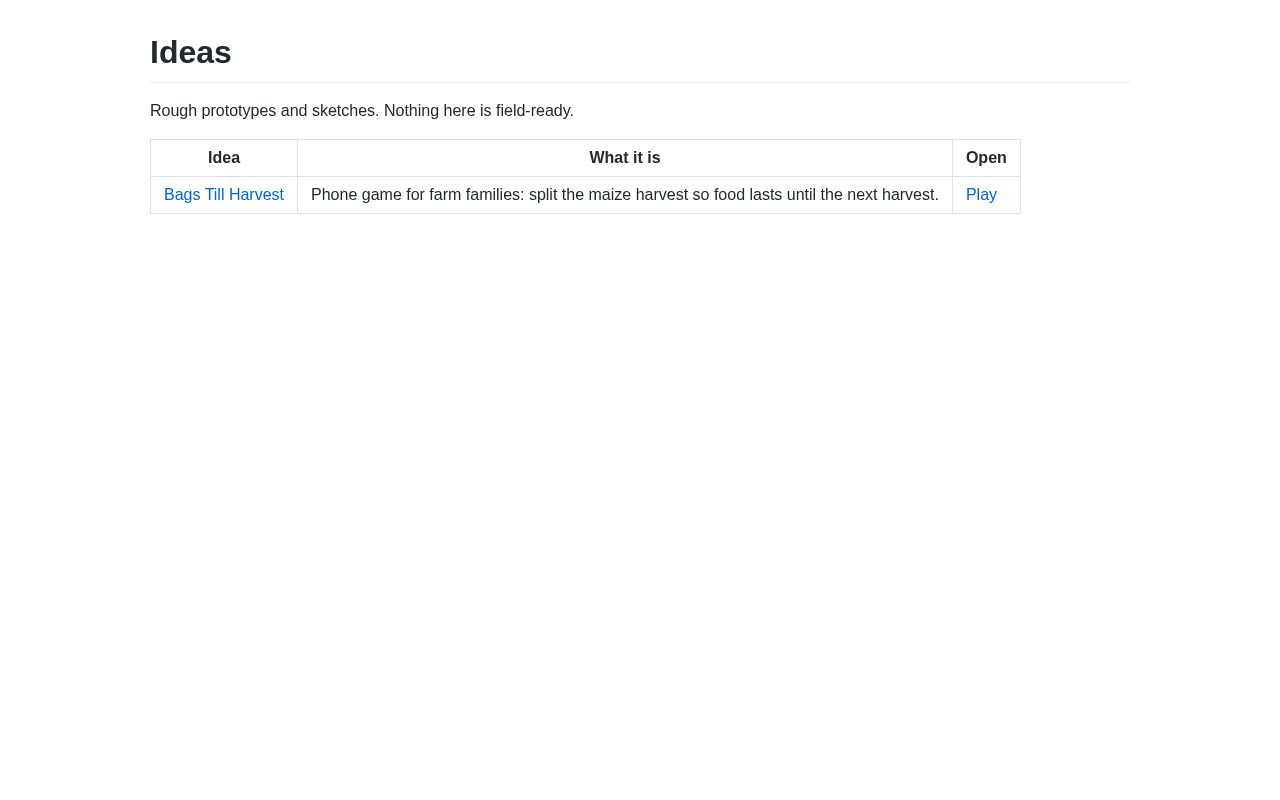Click the 'Open' column header
The image size is (1280, 800).
986,158
